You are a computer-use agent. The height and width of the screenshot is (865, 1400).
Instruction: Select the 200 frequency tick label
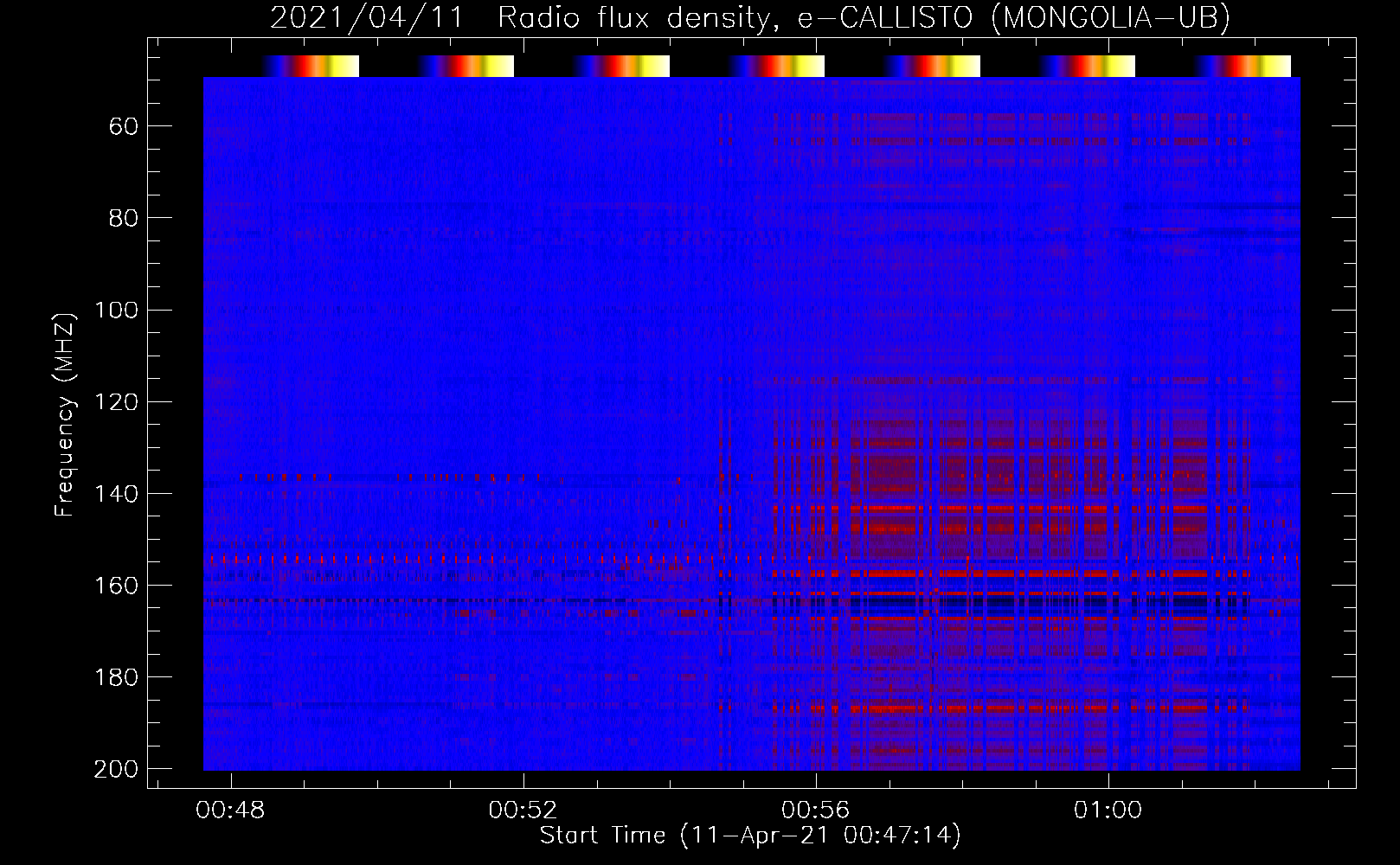pos(116,769)
